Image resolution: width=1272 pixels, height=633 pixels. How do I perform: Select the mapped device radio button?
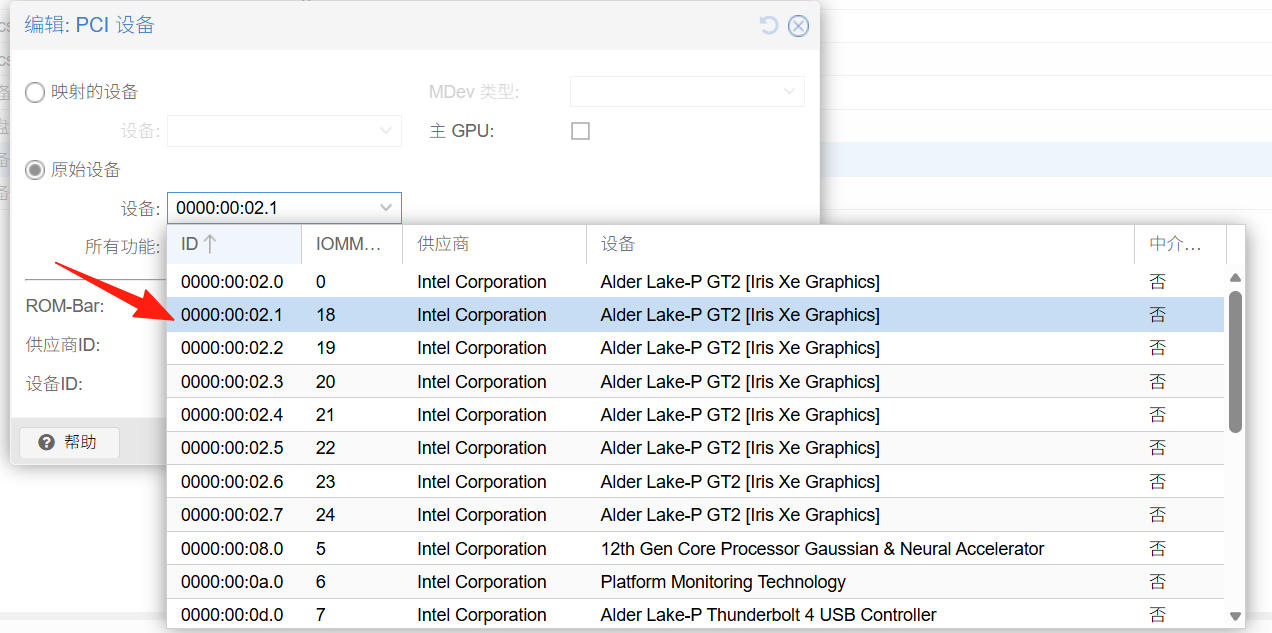(35, 93)
